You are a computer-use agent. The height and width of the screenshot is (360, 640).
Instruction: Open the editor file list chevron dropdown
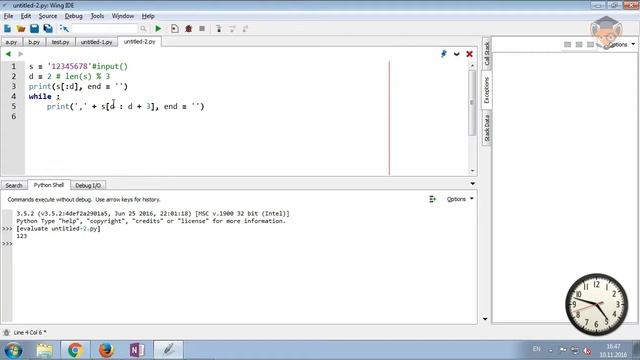(456, 54)
